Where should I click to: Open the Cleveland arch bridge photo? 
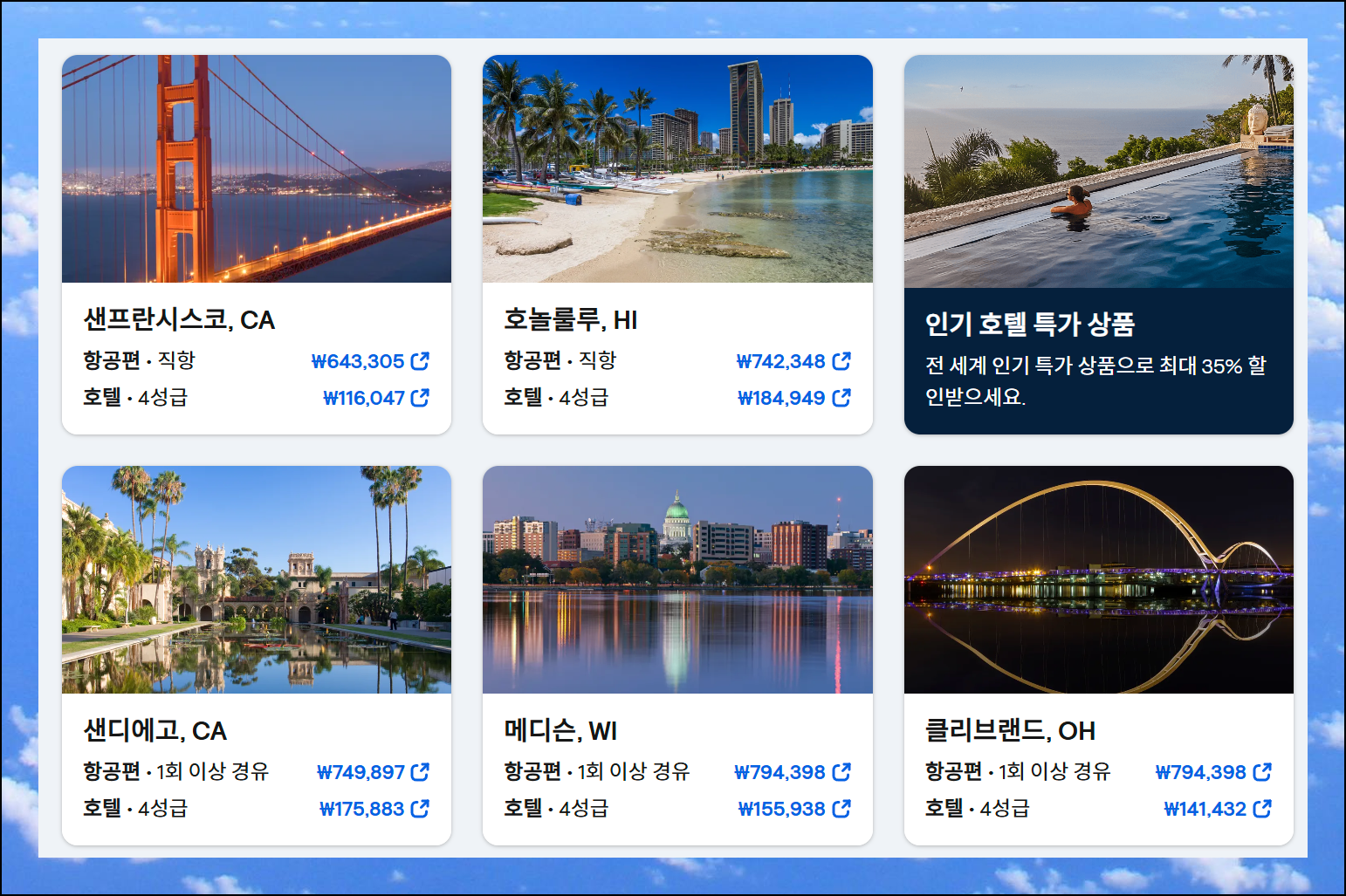tap(1099, 579)
